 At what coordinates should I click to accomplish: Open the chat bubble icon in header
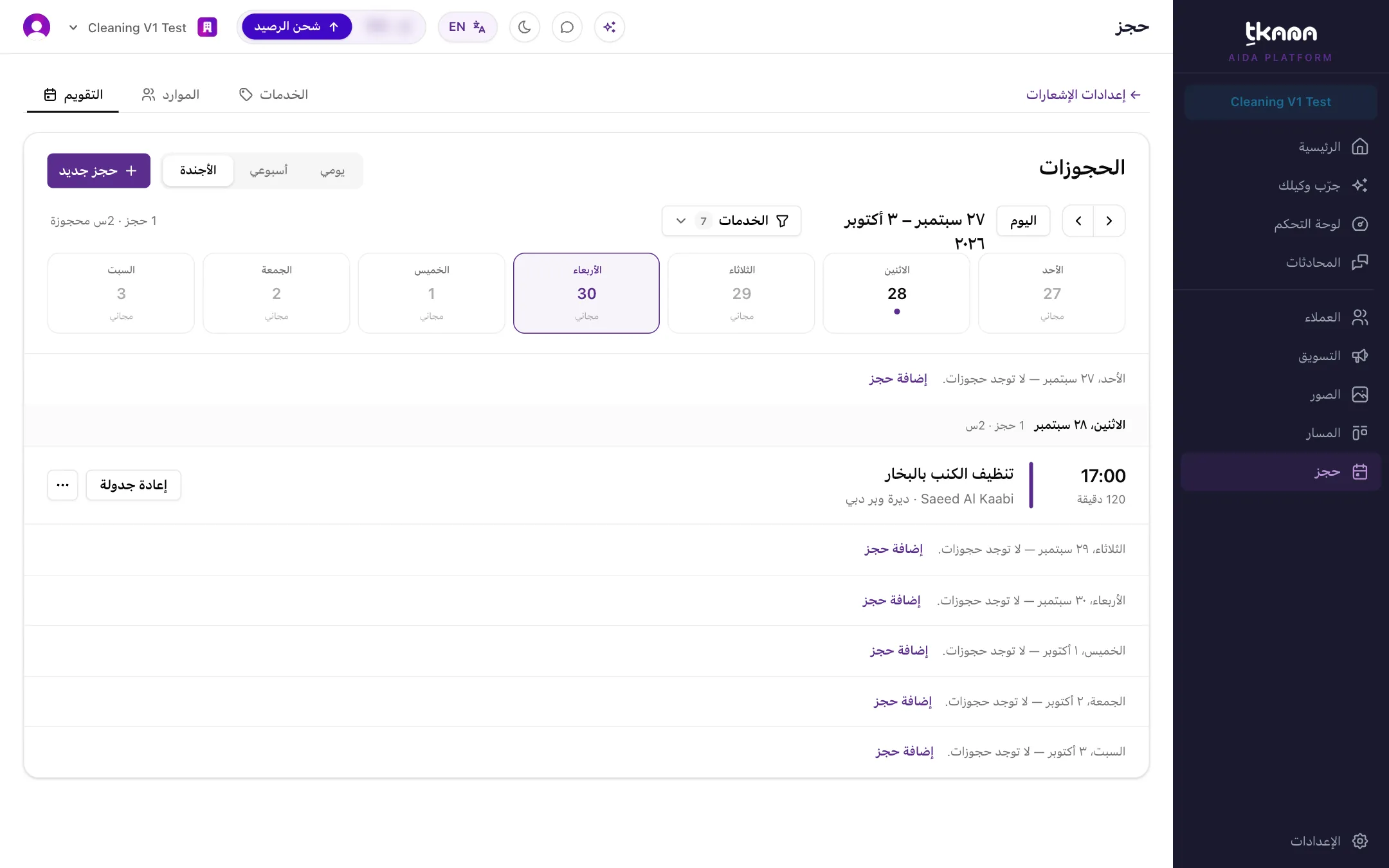(567, 27)
